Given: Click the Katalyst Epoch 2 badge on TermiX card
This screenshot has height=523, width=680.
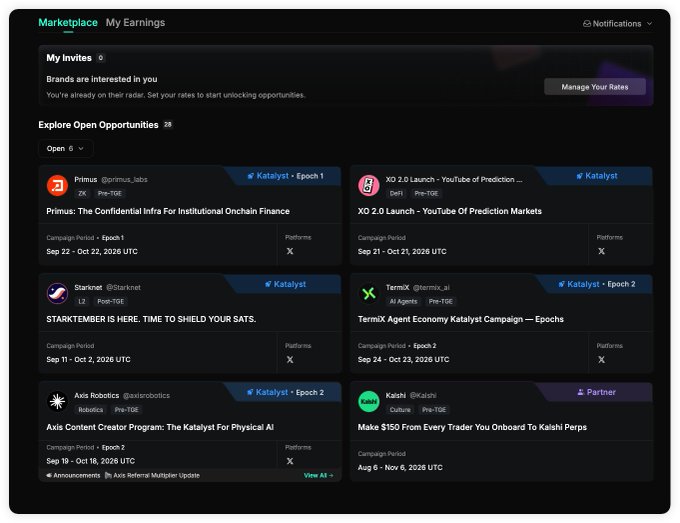Looking at the screenshot, I should tap(597, 284).
